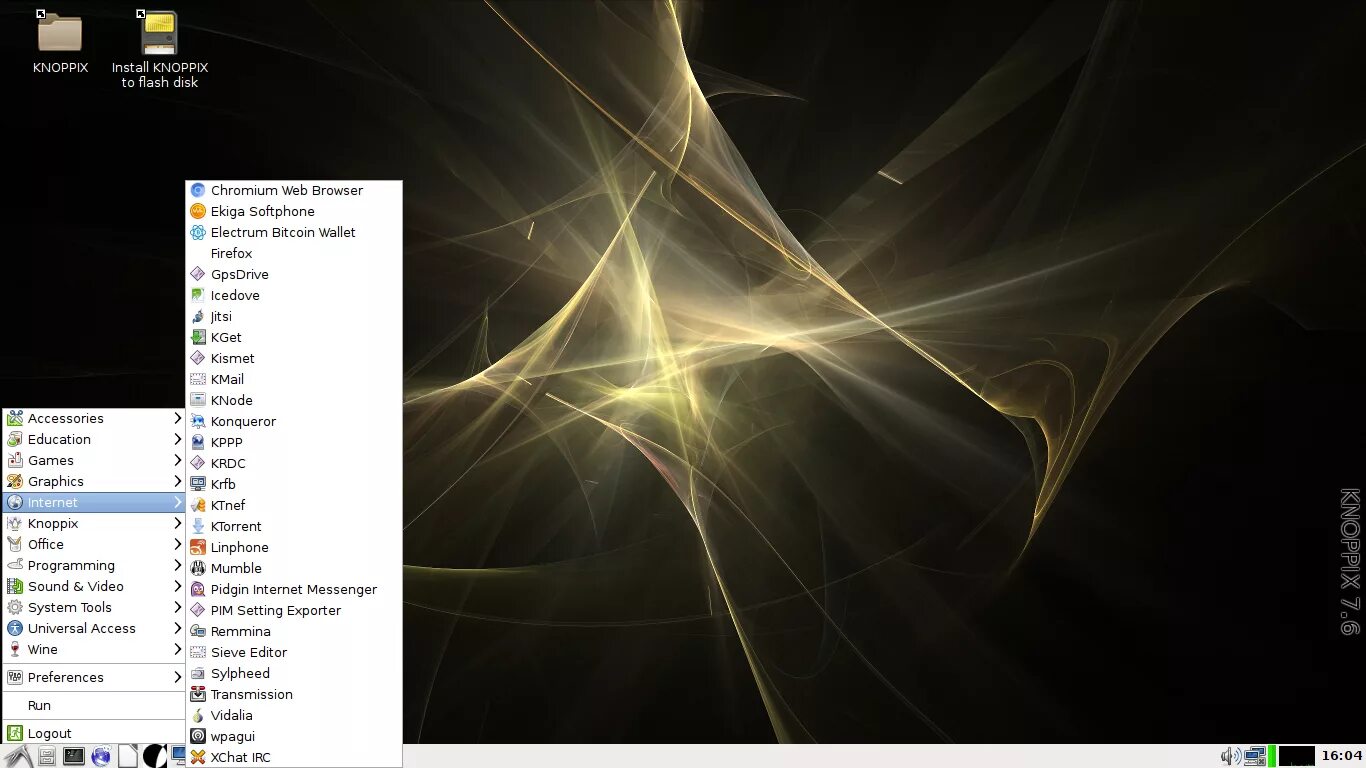
Task: Expand the Office submenu arrow
Action: point(178,544)
